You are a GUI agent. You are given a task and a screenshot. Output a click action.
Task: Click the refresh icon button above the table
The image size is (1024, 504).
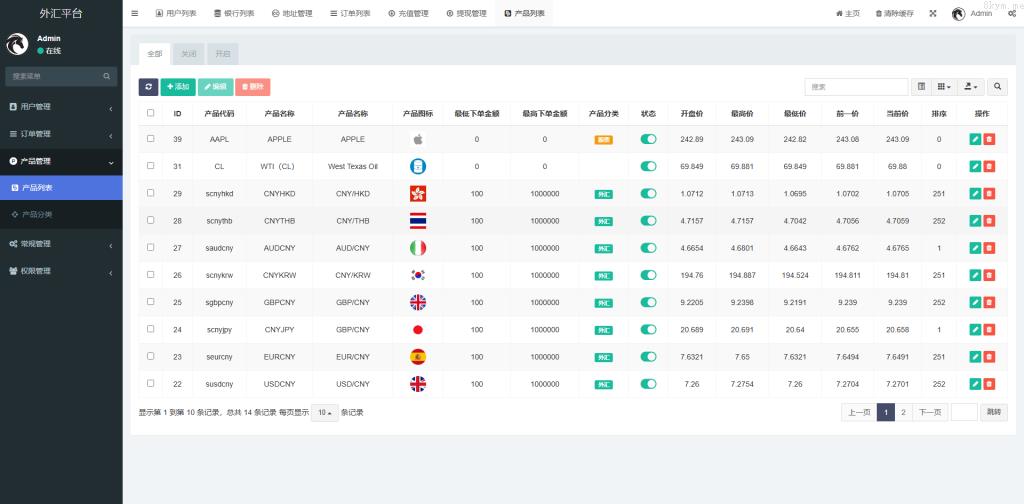(x=148, y=87)
